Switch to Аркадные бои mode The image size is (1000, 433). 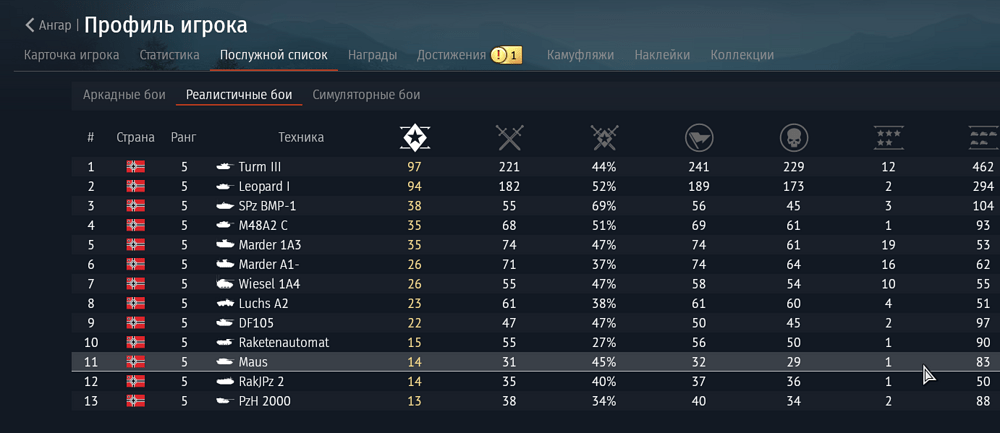[124, 95]
